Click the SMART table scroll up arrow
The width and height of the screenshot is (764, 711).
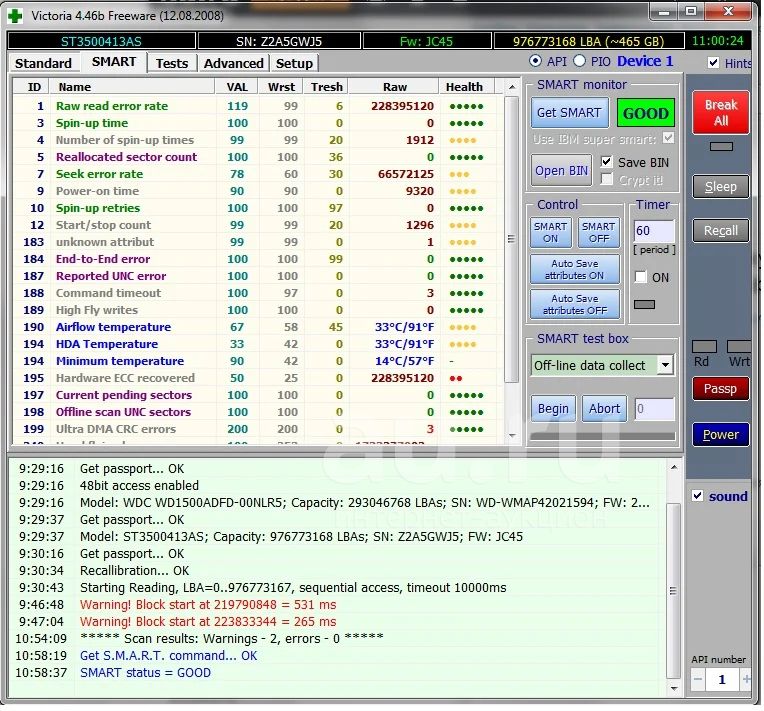[512, 87]
